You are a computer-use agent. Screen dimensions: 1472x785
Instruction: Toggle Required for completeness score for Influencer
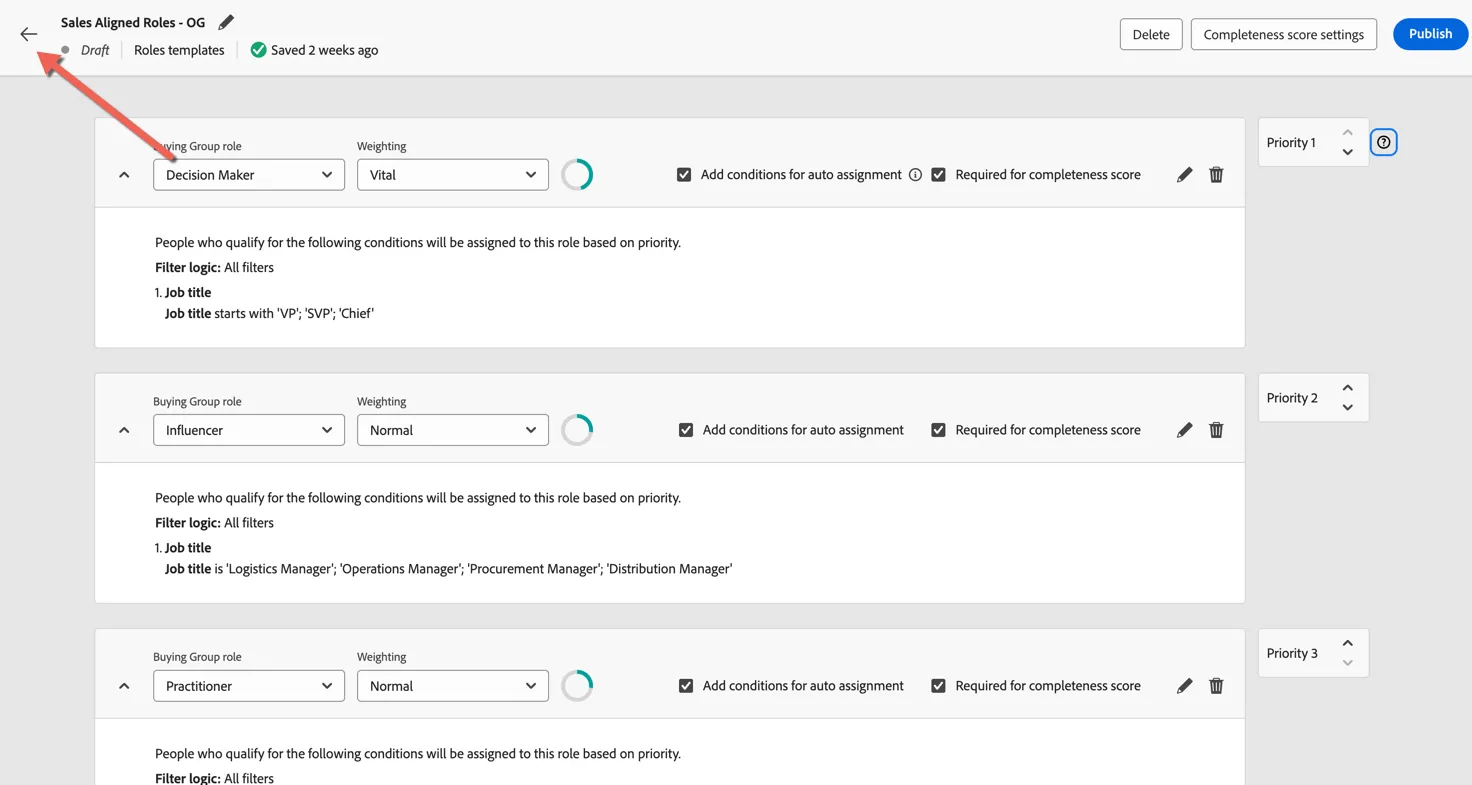pyautogui.click(x=938, y=430)
